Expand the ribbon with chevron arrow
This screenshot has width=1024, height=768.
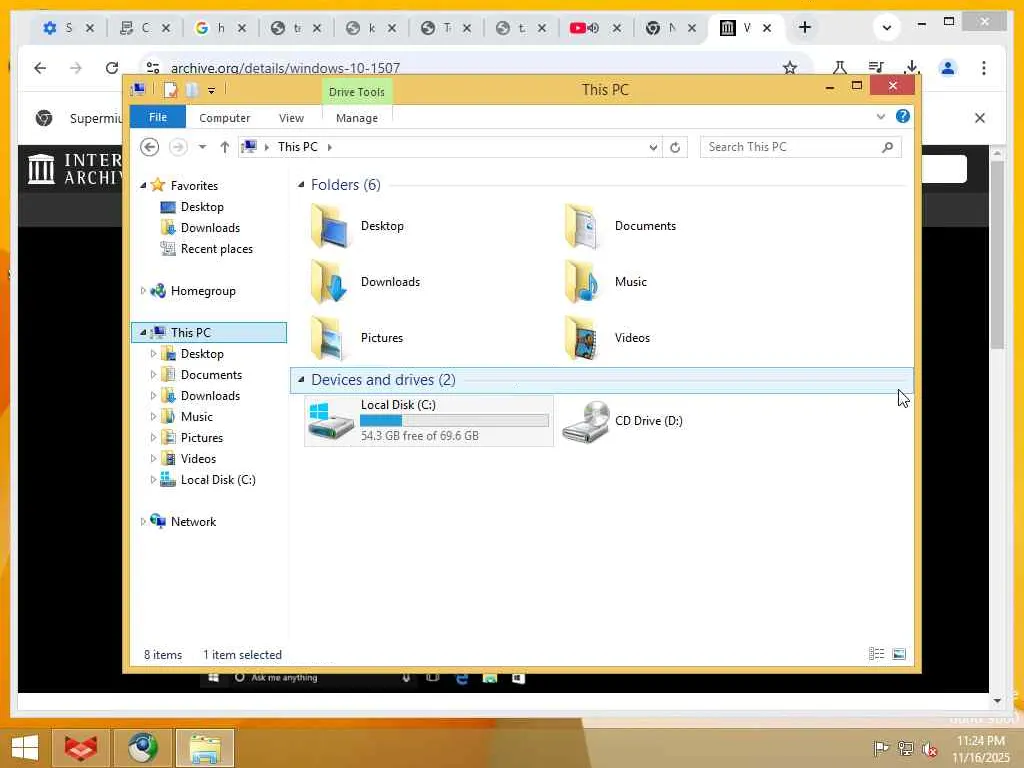(881, 116)
